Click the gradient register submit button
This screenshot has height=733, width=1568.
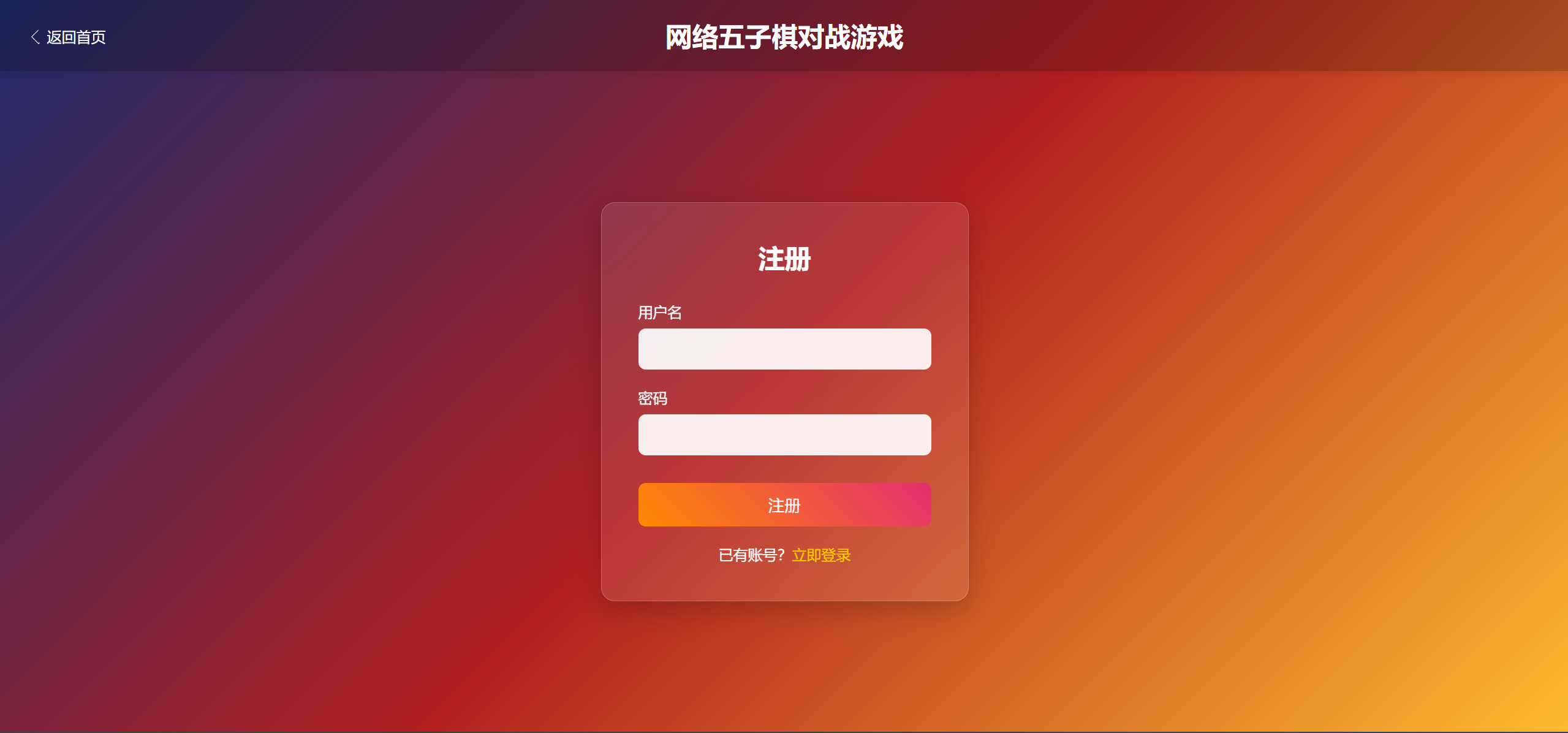pyautogui.click(x=784, y=505)
